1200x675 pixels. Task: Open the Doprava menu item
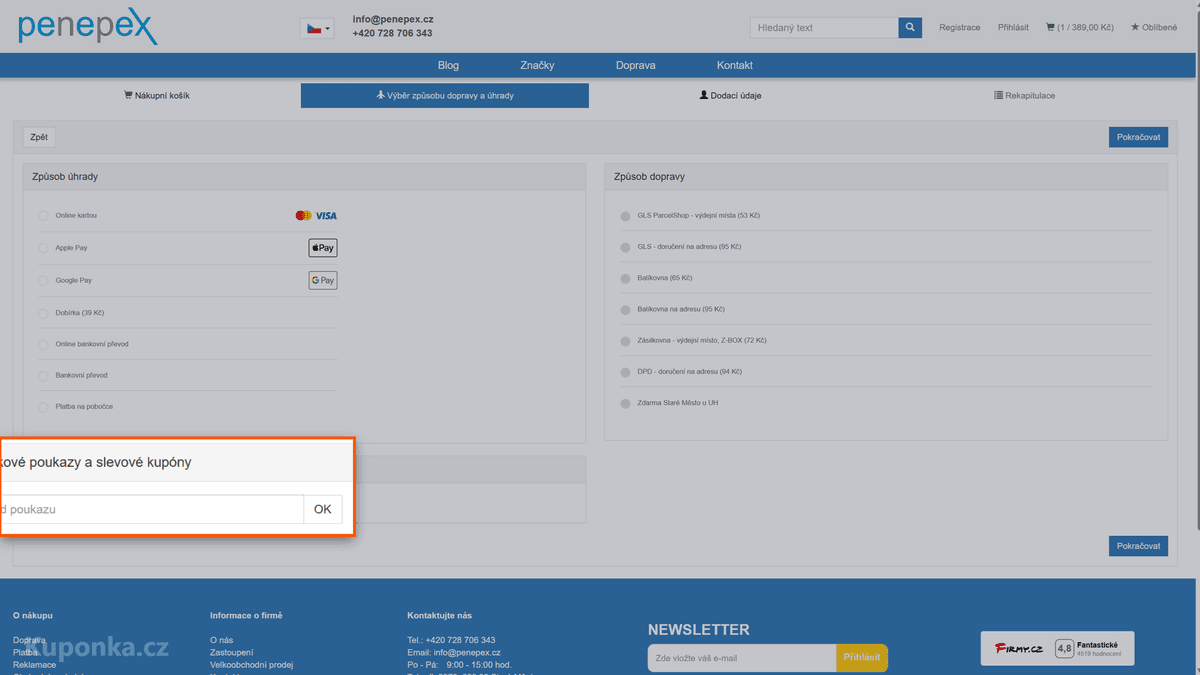click(x=635, y=65)
